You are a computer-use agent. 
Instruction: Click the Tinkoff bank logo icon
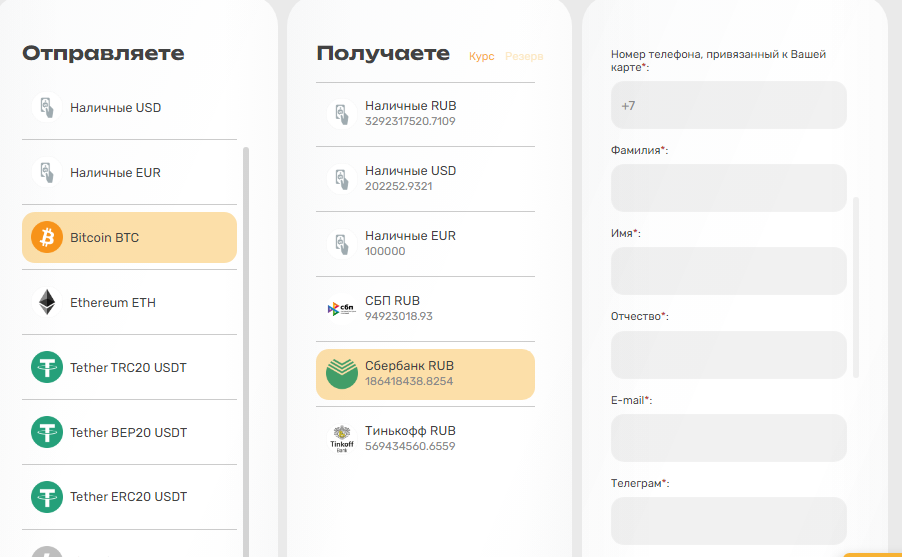[x=341, y=438]
